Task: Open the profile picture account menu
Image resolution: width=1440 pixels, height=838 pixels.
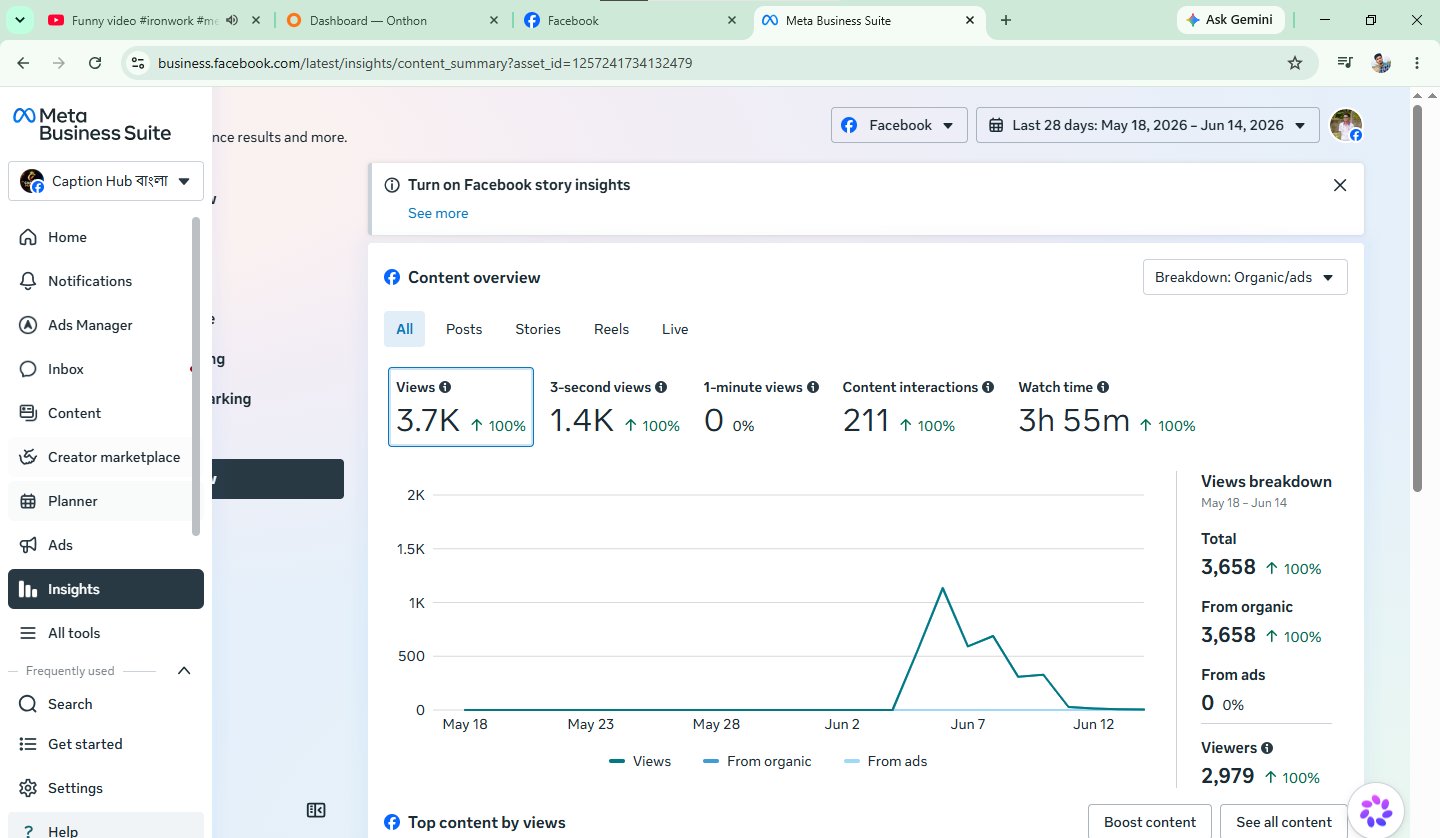Action: 1346,125
